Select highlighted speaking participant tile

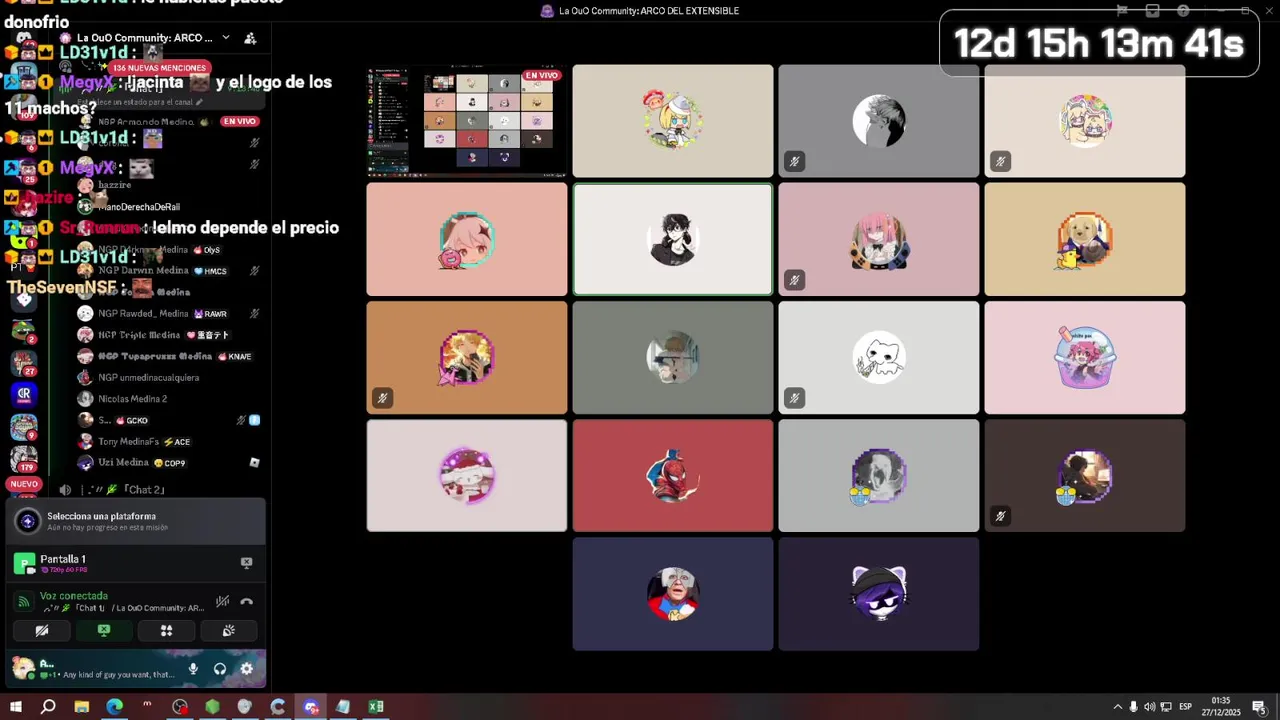(x=673, y=239)
